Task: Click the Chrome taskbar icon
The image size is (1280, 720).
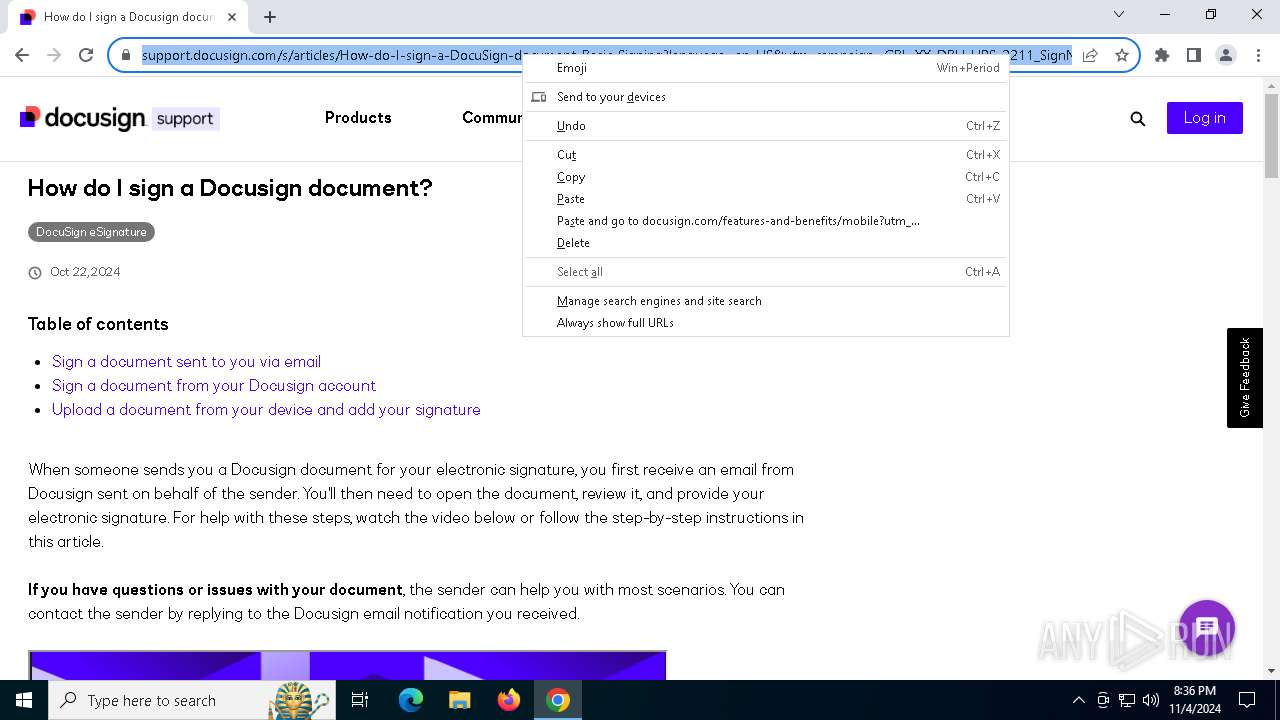Action: click(x=558, y=700)
